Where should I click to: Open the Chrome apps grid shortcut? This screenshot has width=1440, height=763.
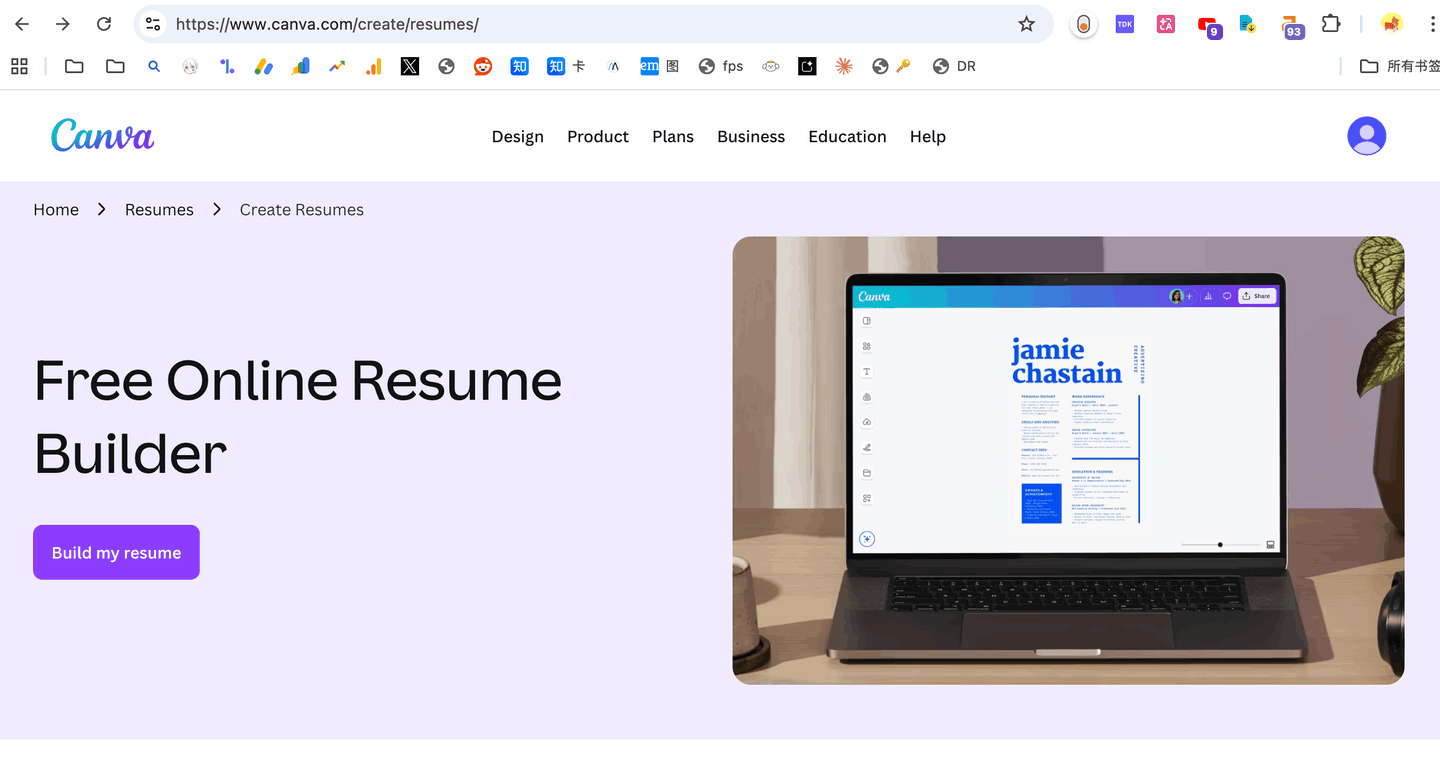click(x=19, y=66)
